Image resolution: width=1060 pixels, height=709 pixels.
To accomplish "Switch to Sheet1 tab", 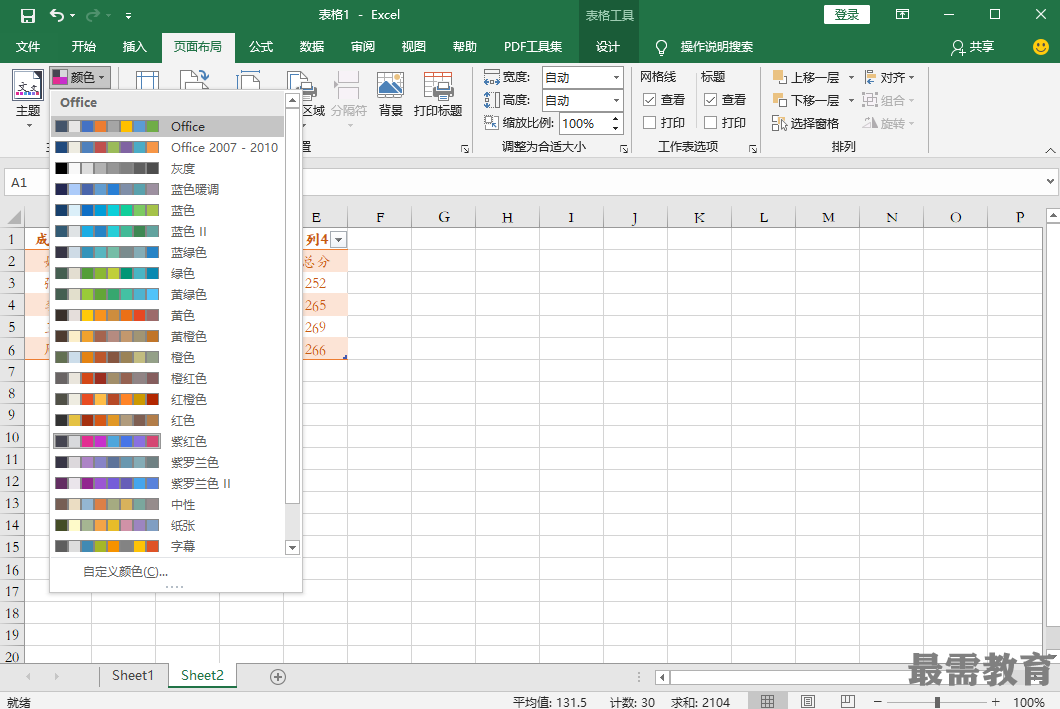I will point(132,675).
